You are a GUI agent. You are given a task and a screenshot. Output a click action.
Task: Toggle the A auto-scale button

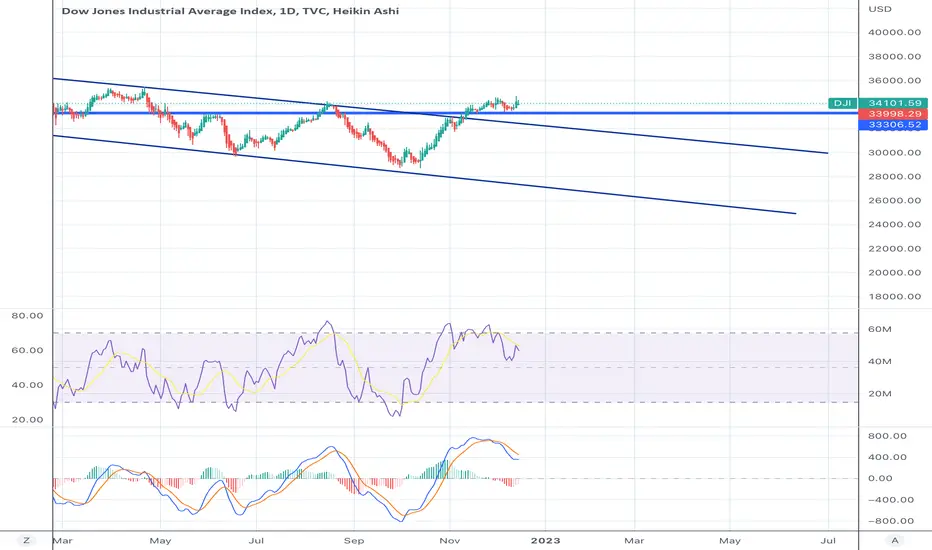[x=895, y=540]
